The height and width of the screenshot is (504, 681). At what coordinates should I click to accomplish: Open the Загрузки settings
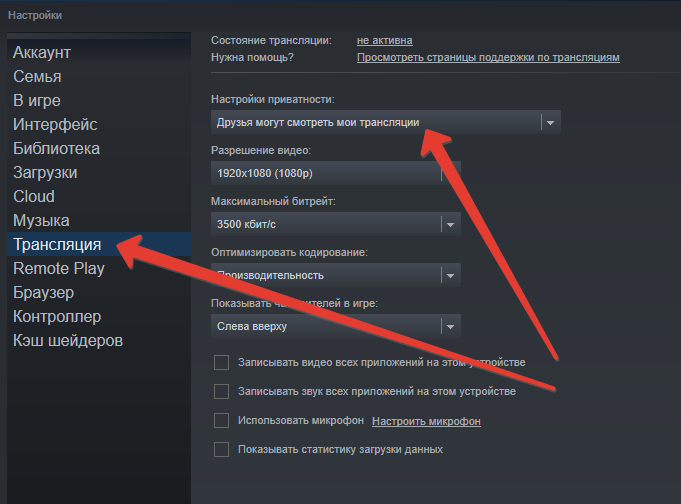click(45, 172)
